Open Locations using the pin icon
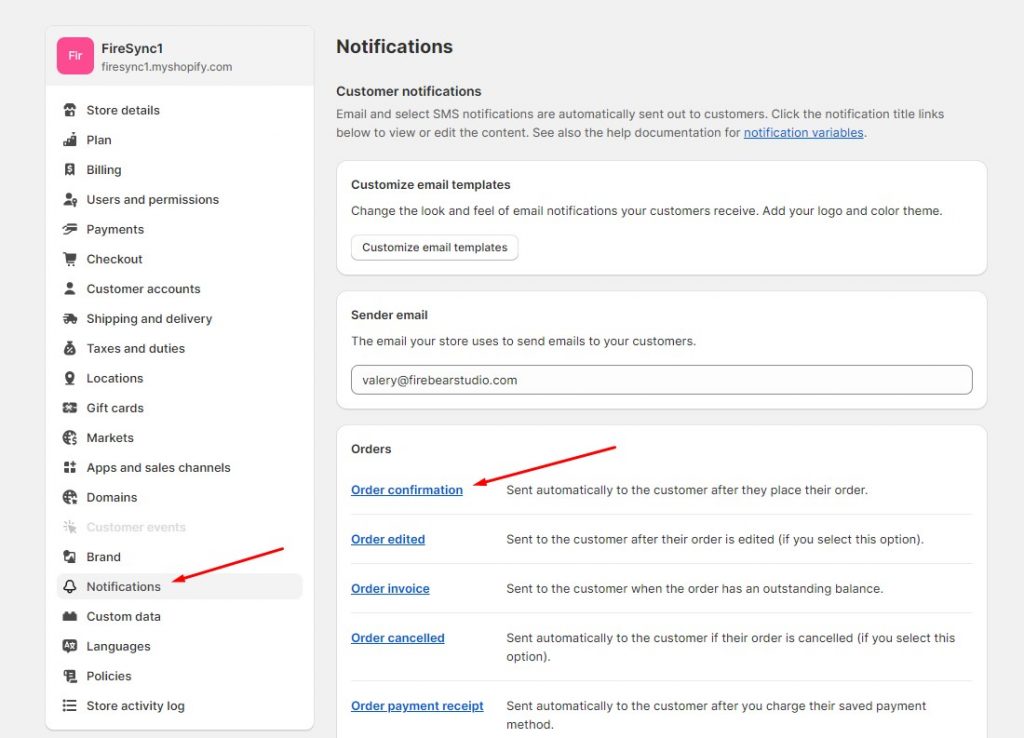 pos(69,378)
